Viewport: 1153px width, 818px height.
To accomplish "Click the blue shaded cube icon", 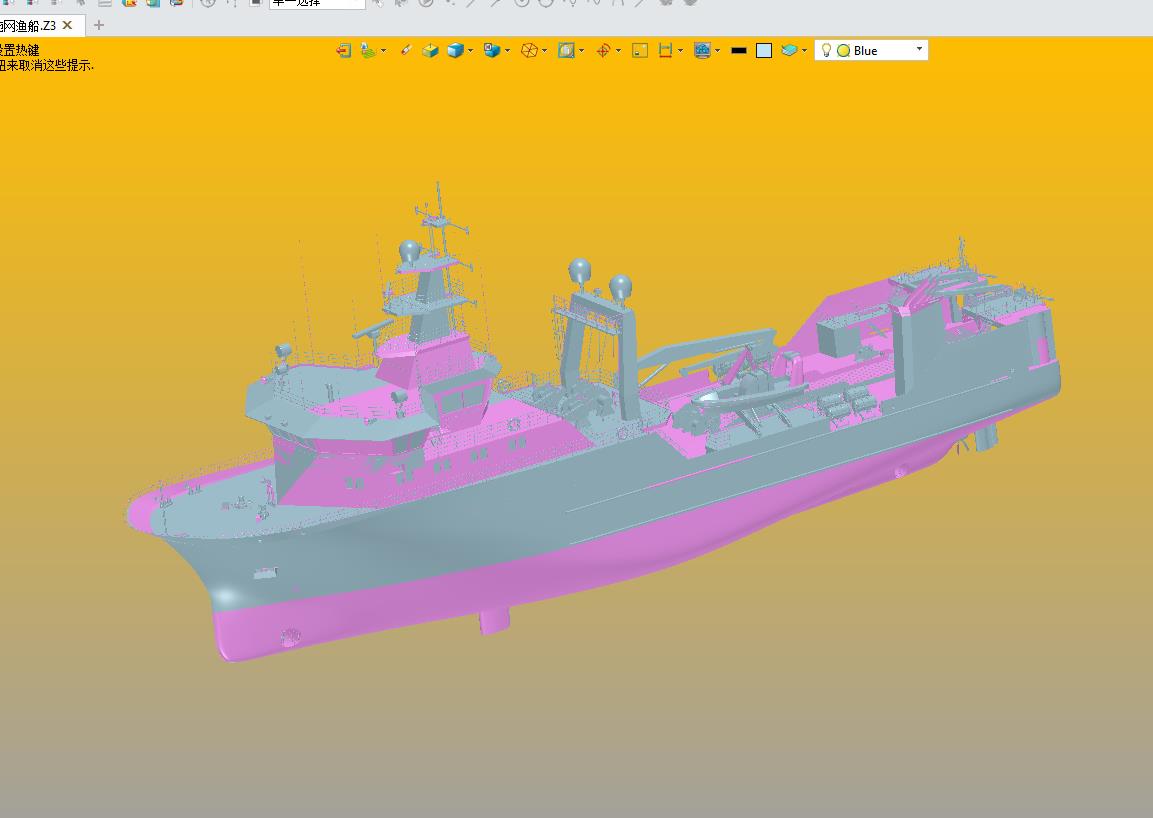I will pos(456,50).
